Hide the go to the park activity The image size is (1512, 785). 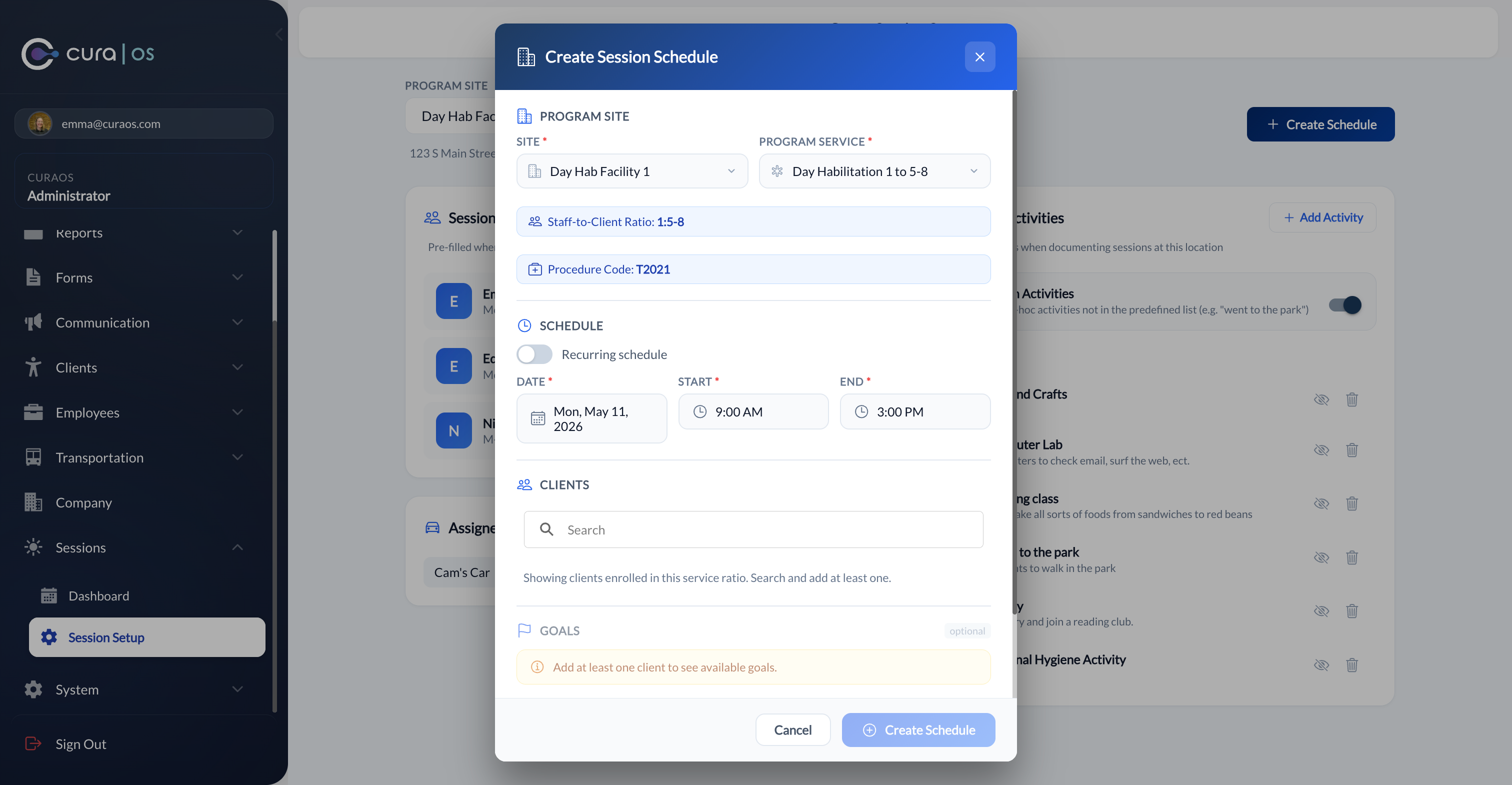point(1320,557)
